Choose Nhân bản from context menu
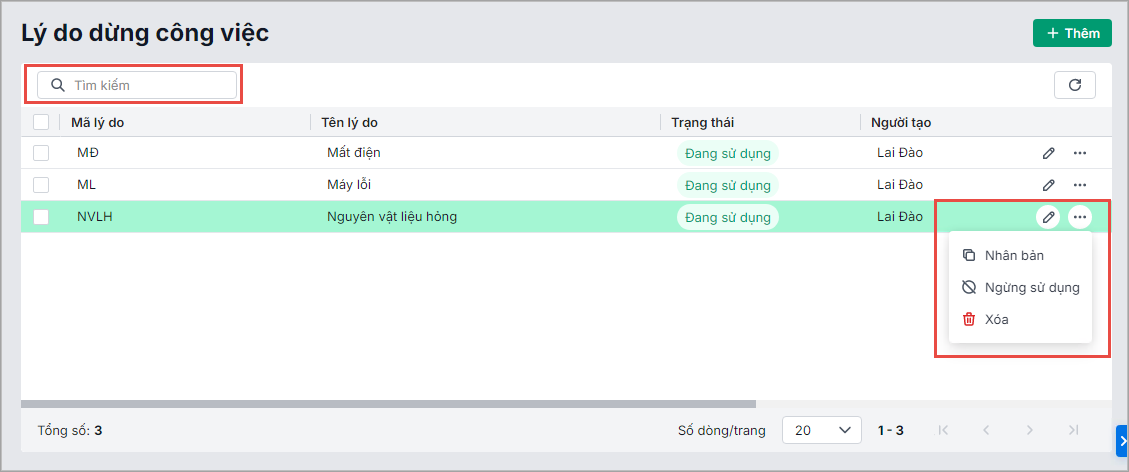Screen dimensions: 1129x472 [1014, 255]
